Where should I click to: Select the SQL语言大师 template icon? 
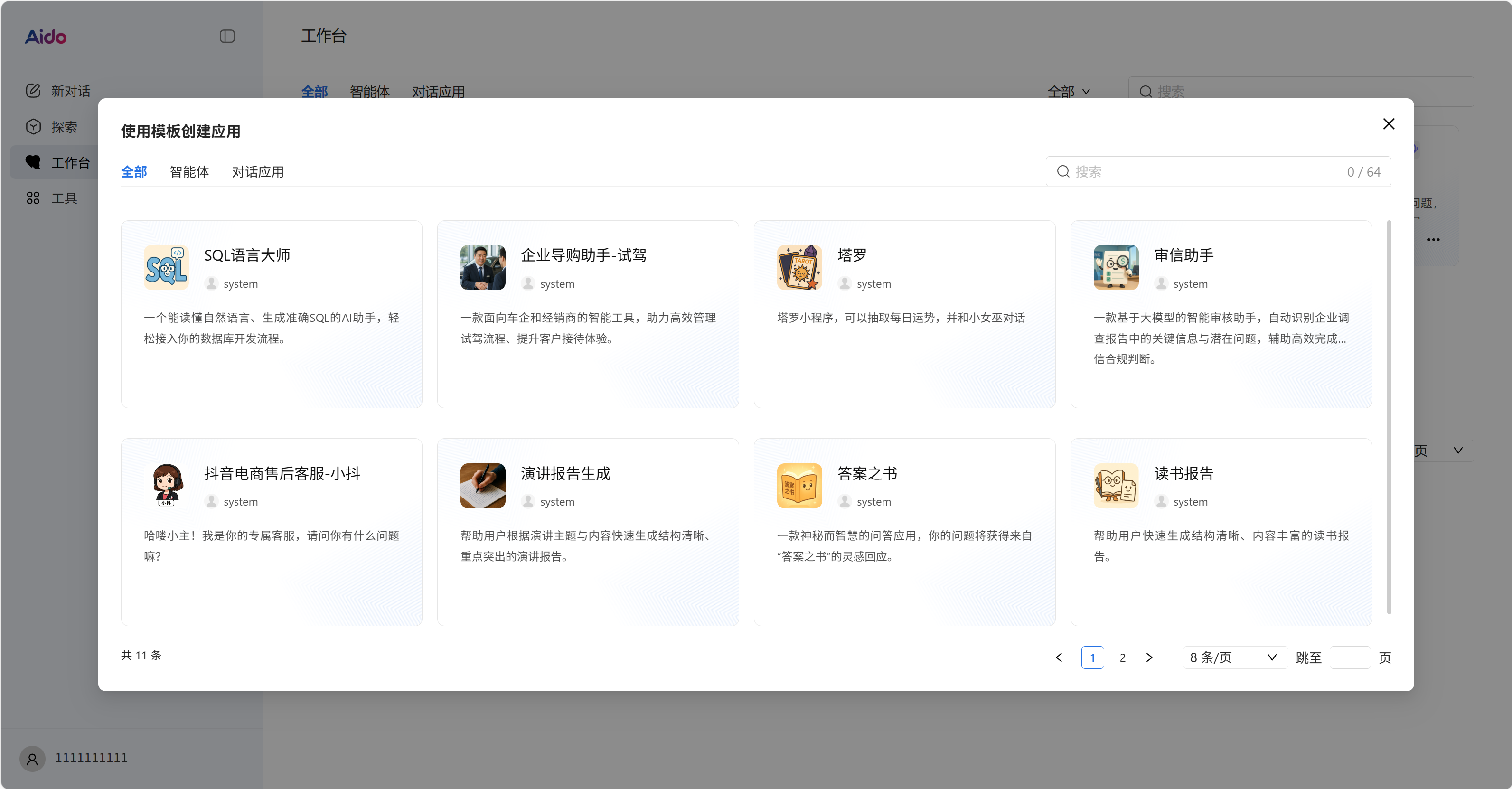[x=166, y=267]
